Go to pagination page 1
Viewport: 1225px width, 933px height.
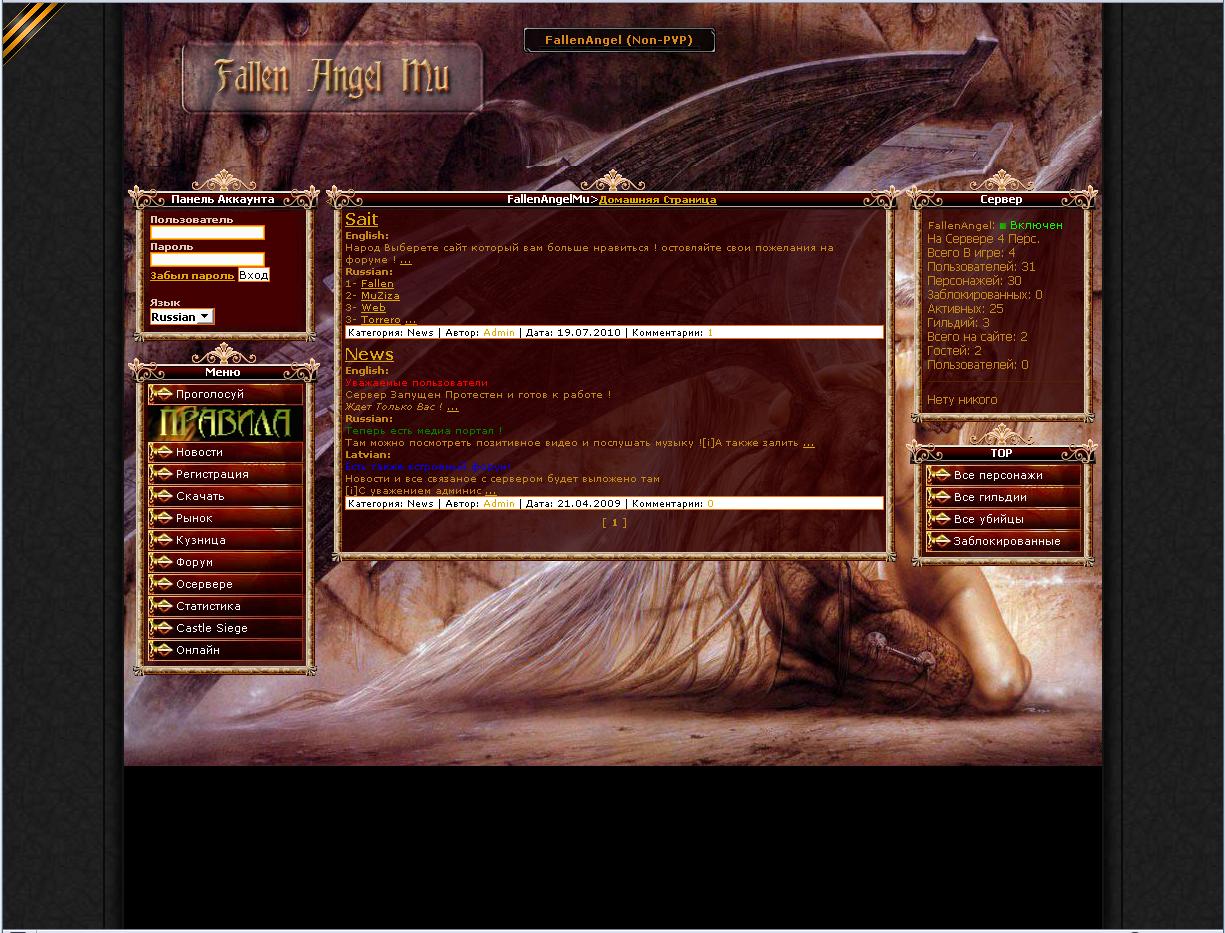pos(614,522)
